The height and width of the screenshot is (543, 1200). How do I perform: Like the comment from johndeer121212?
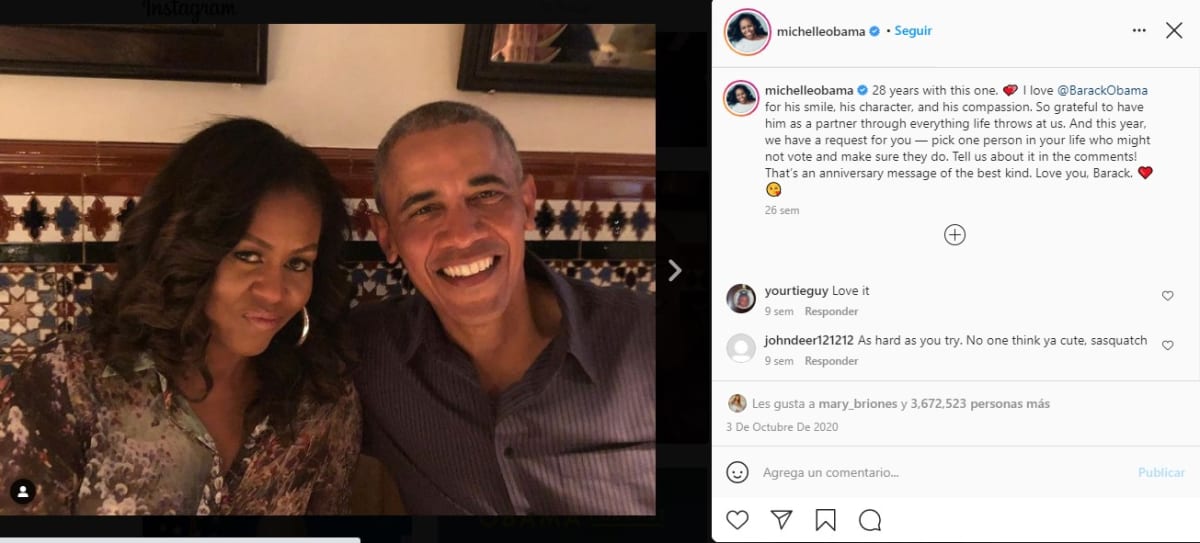1167,345
